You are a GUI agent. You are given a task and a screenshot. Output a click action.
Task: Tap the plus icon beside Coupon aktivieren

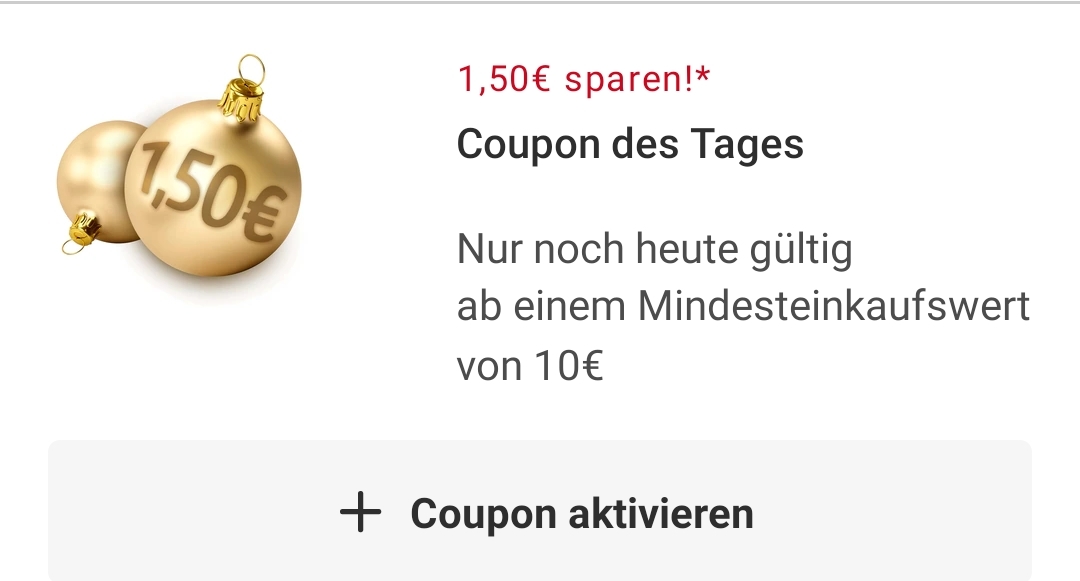click(x=360, y=513)
